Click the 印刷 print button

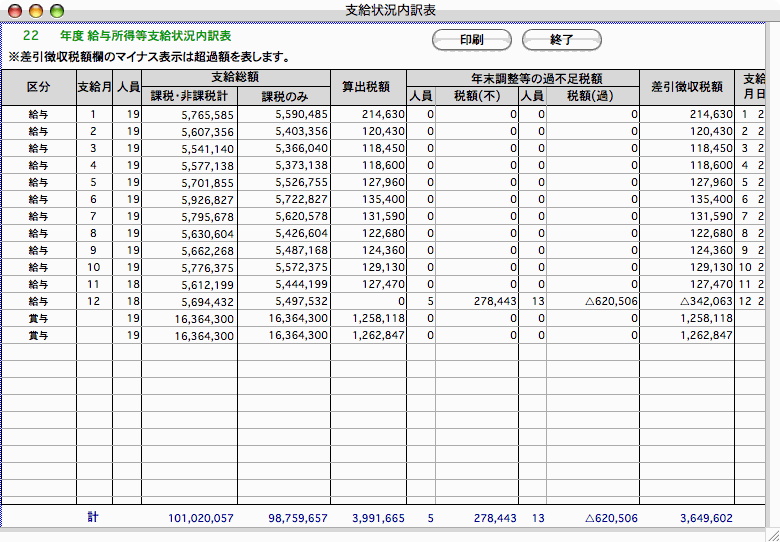click(472, 40)
